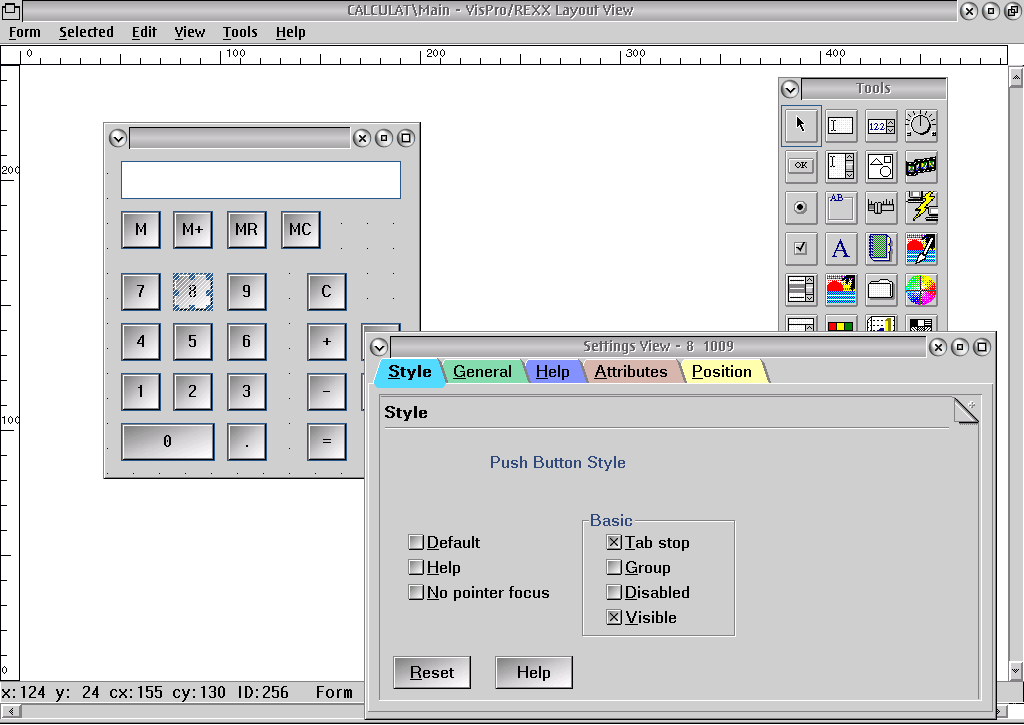Viewport: 1024px width, 725px height.
Task: Switch to the Attributes tab
Action: pos(631,372)
